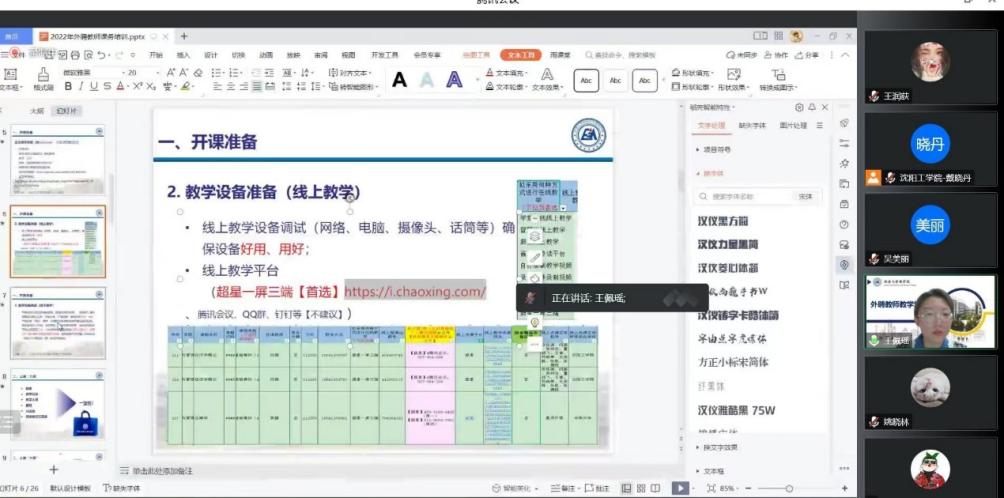Viewport: 1004px width, 498px height.
Task: Start slideshow from status bar play button
Action: (679, 488)
